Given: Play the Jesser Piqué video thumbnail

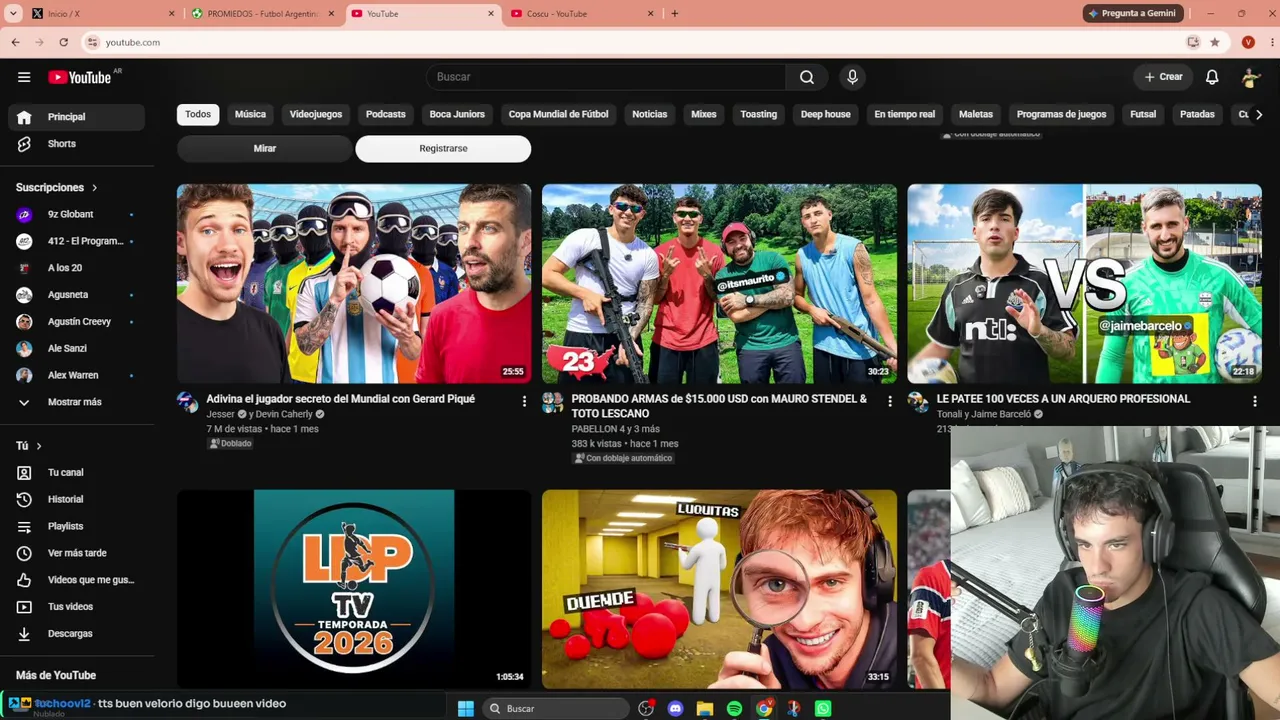Looking at the screenshot, I should click(x=354, y=283).
